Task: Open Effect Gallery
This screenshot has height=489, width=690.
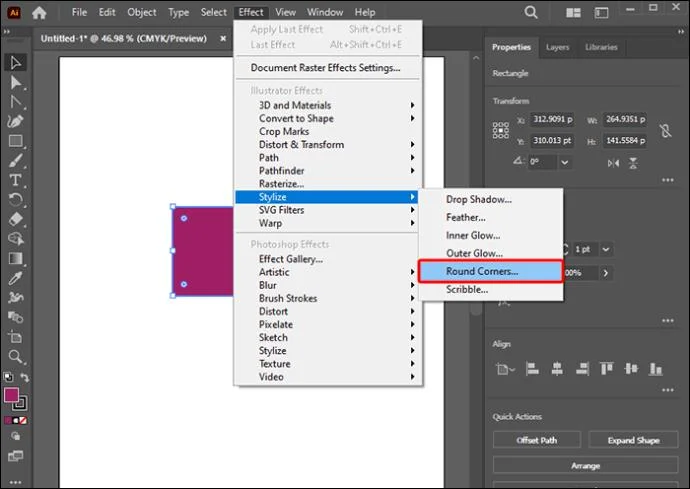Action: 327,259
